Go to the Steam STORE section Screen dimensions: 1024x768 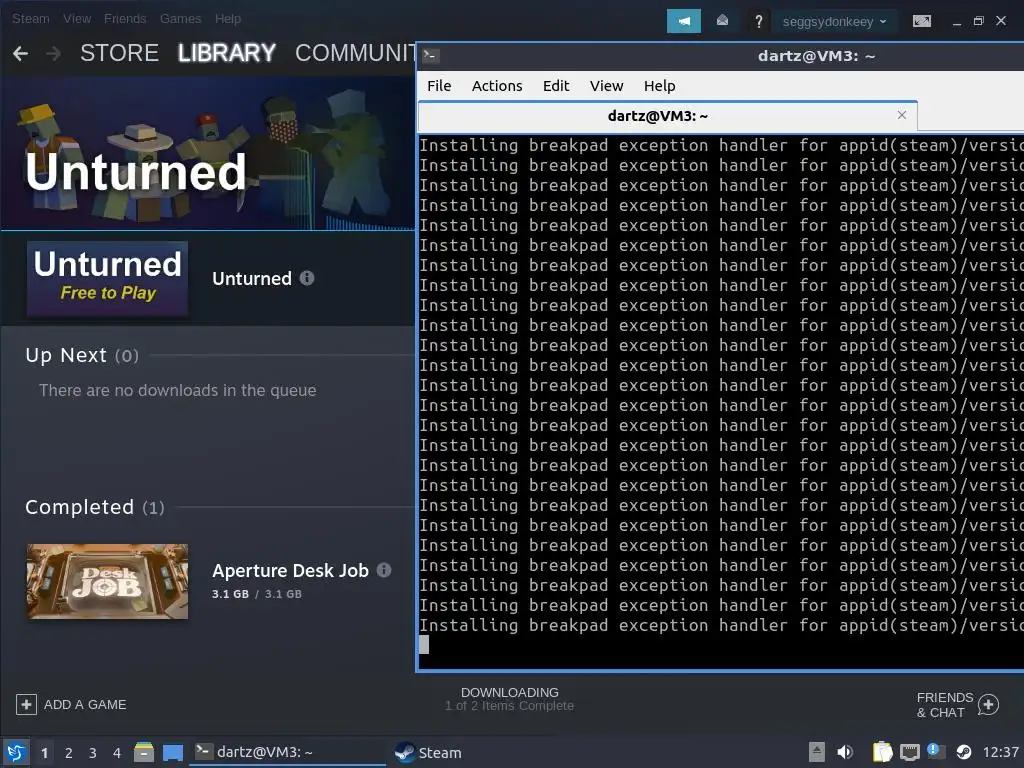pyautogui.click(x=120, y=53)
